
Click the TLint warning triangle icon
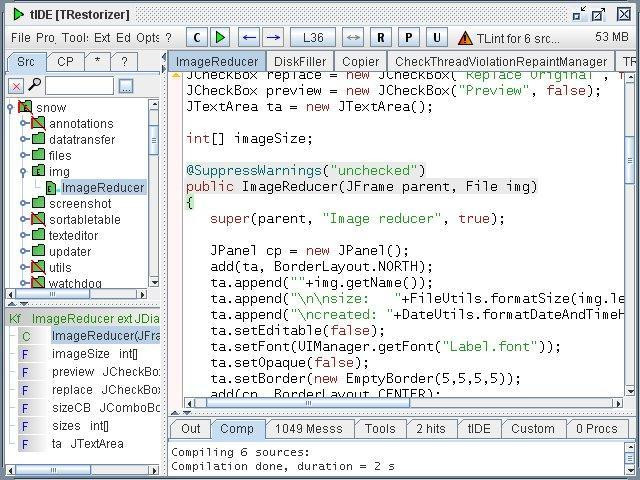465,38
